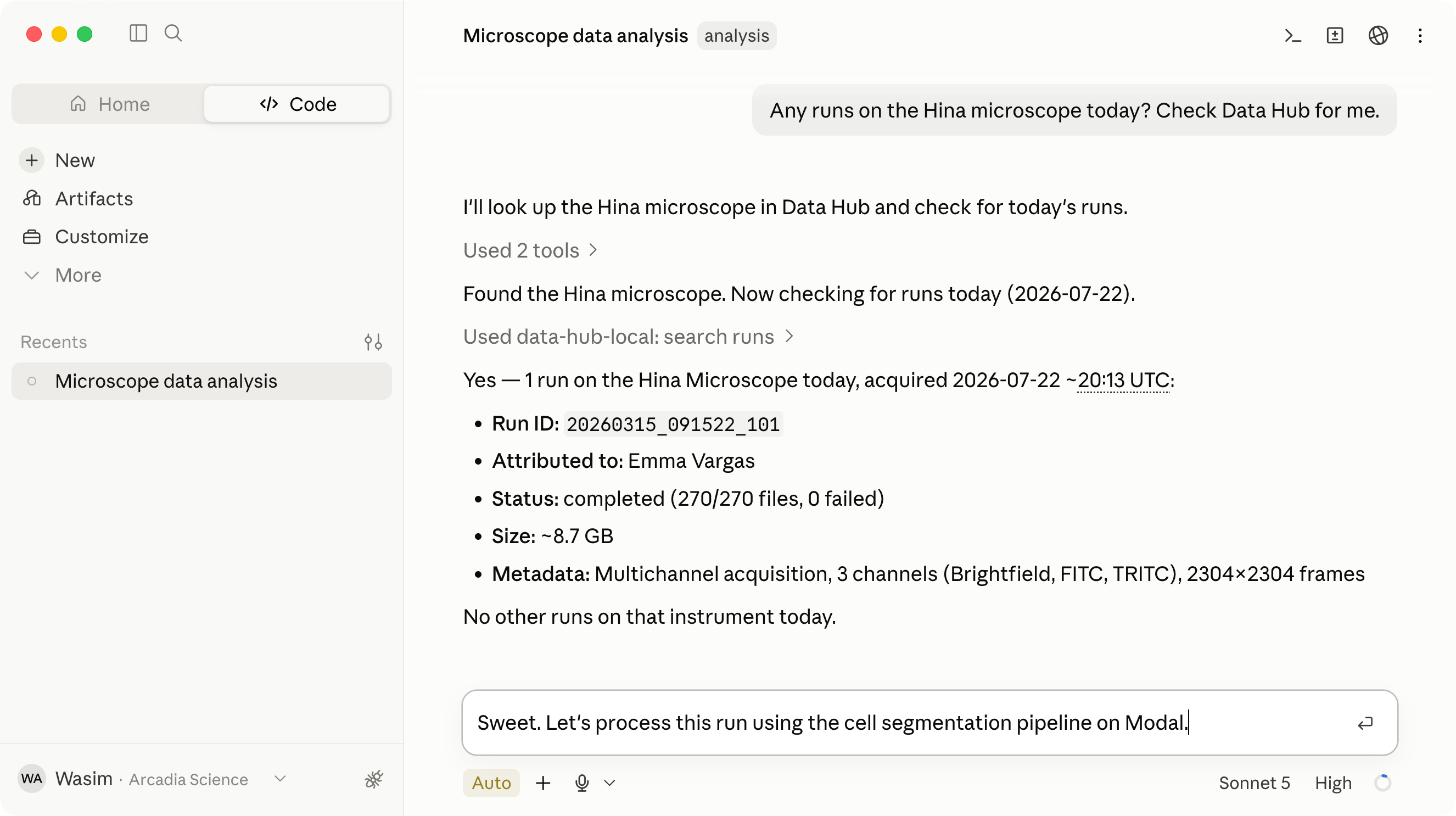
Task: Expand the search runs tool call
Action: click(629, 337)
